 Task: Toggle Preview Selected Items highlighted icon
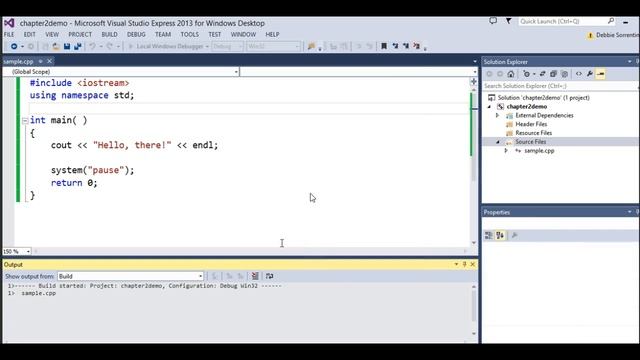600,74
